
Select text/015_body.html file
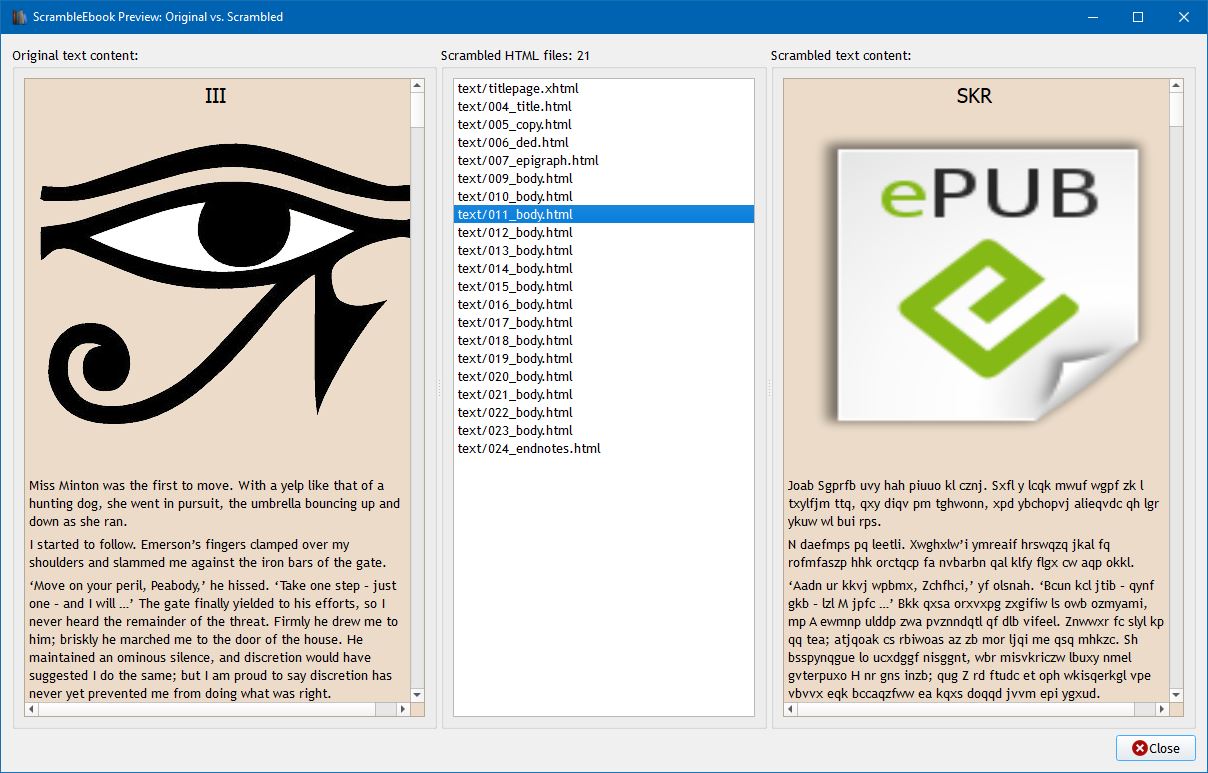pyautogui.click(x=604, y=286)
